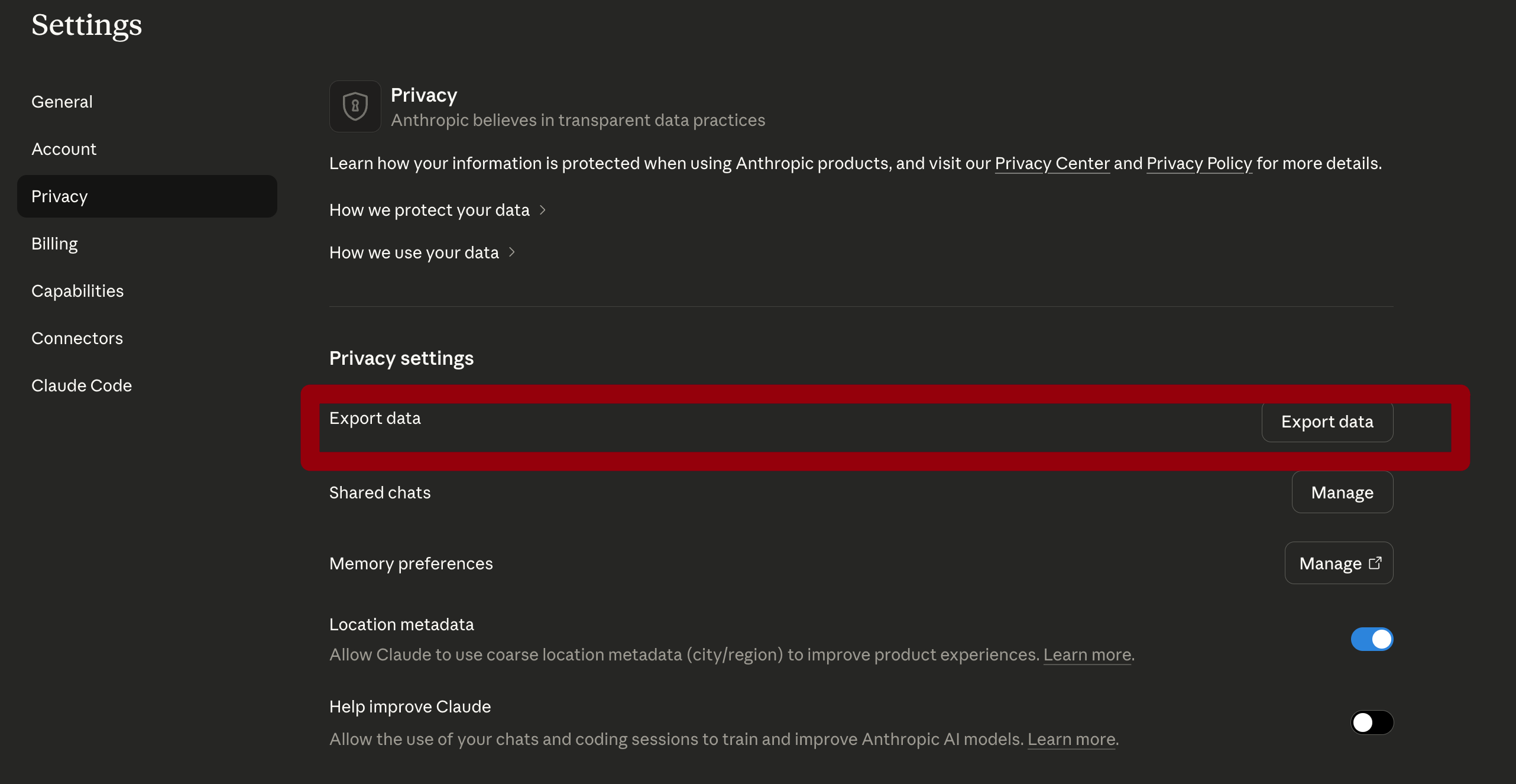Expand How we use your data

click(422, 252)
